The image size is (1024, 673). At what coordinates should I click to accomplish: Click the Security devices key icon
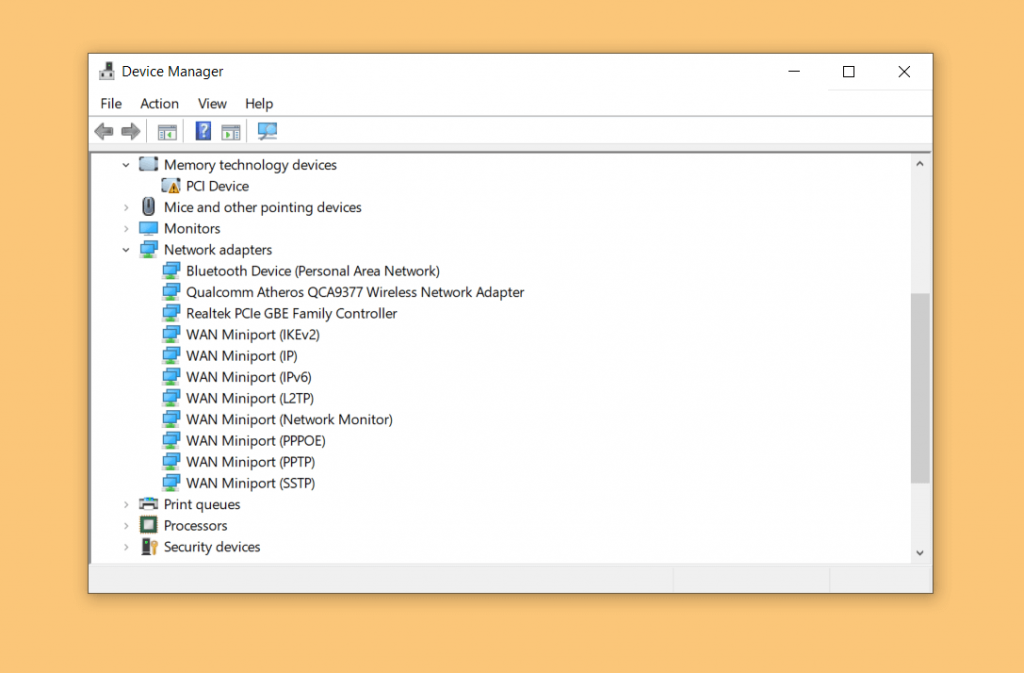pyautogui.click(x=149, y=546)
